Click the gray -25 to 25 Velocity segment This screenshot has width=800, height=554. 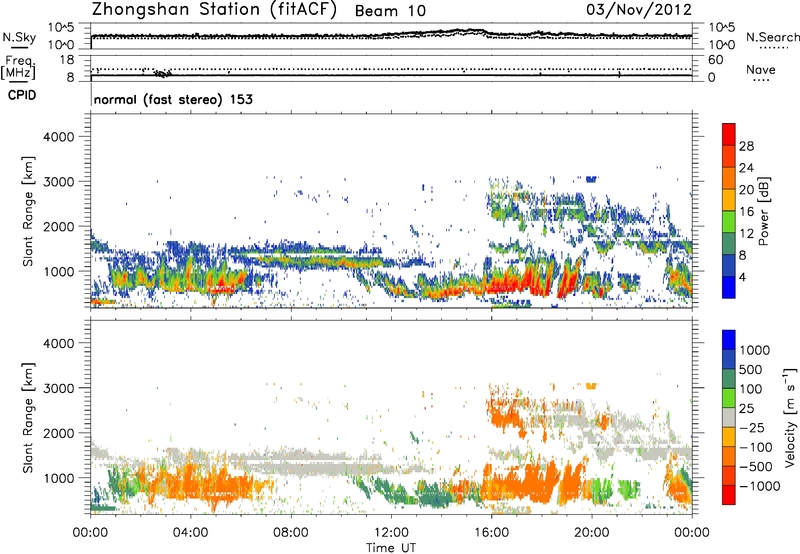pos(729,417)
